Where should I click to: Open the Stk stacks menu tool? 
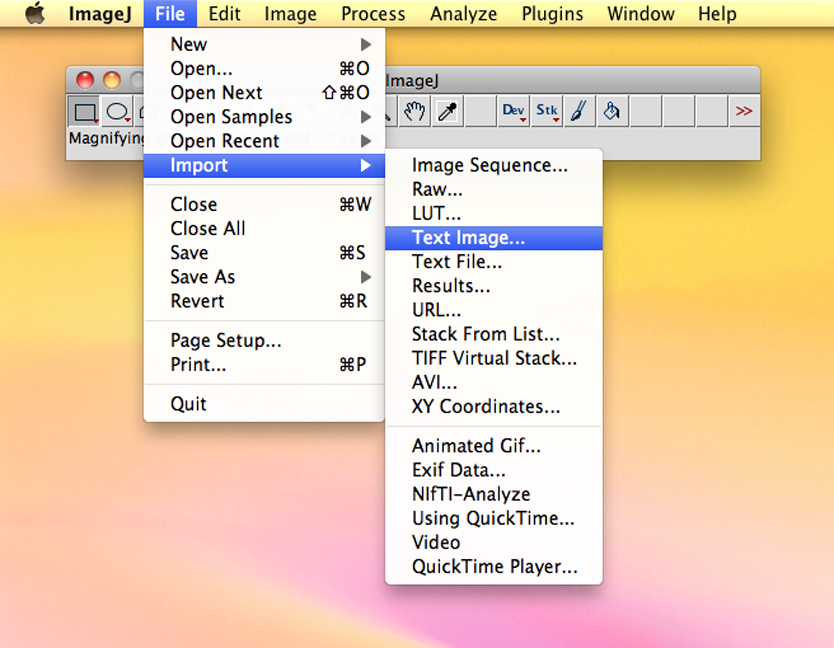point(547,112)
